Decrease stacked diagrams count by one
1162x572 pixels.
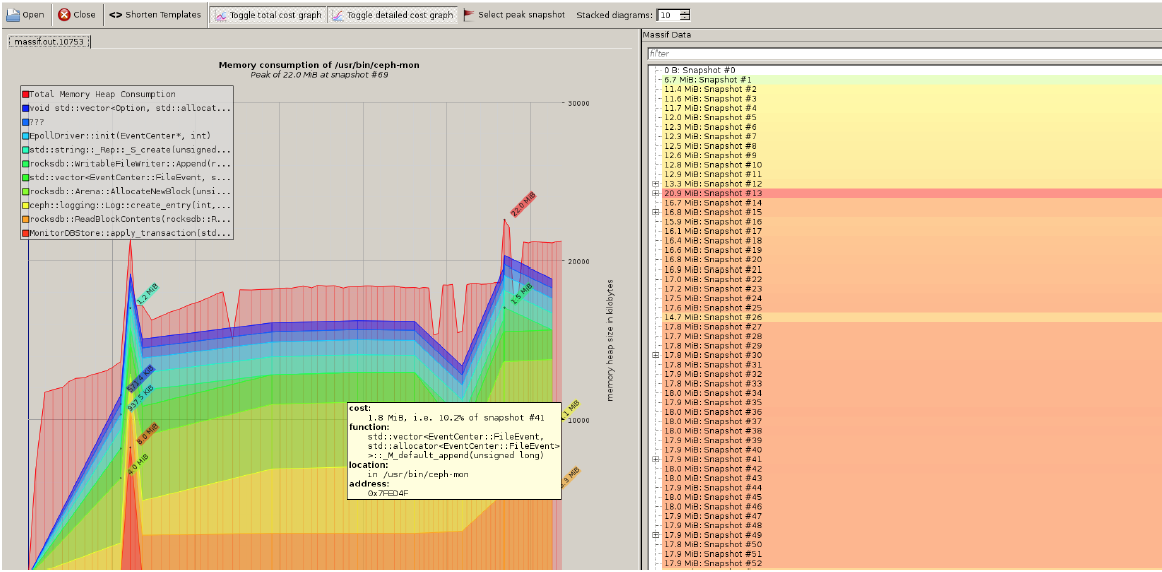point(685,18)
